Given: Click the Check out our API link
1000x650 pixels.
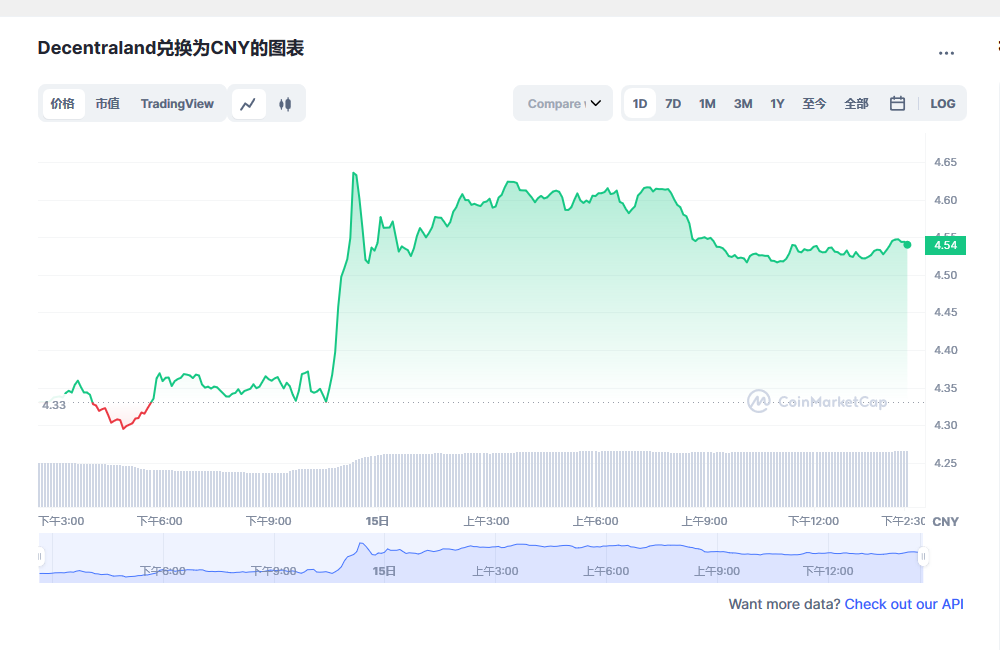Looking at the screenshot, I should (904, 604).
